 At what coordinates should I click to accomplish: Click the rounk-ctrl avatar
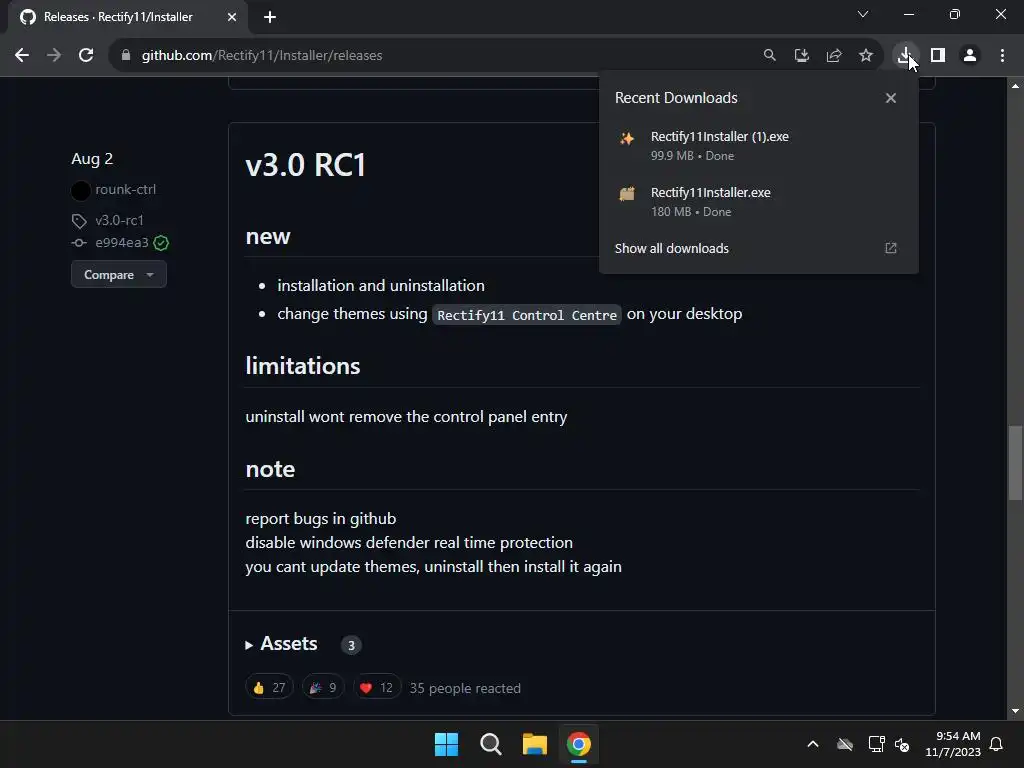pyautogui.click(x=80, y=190)
